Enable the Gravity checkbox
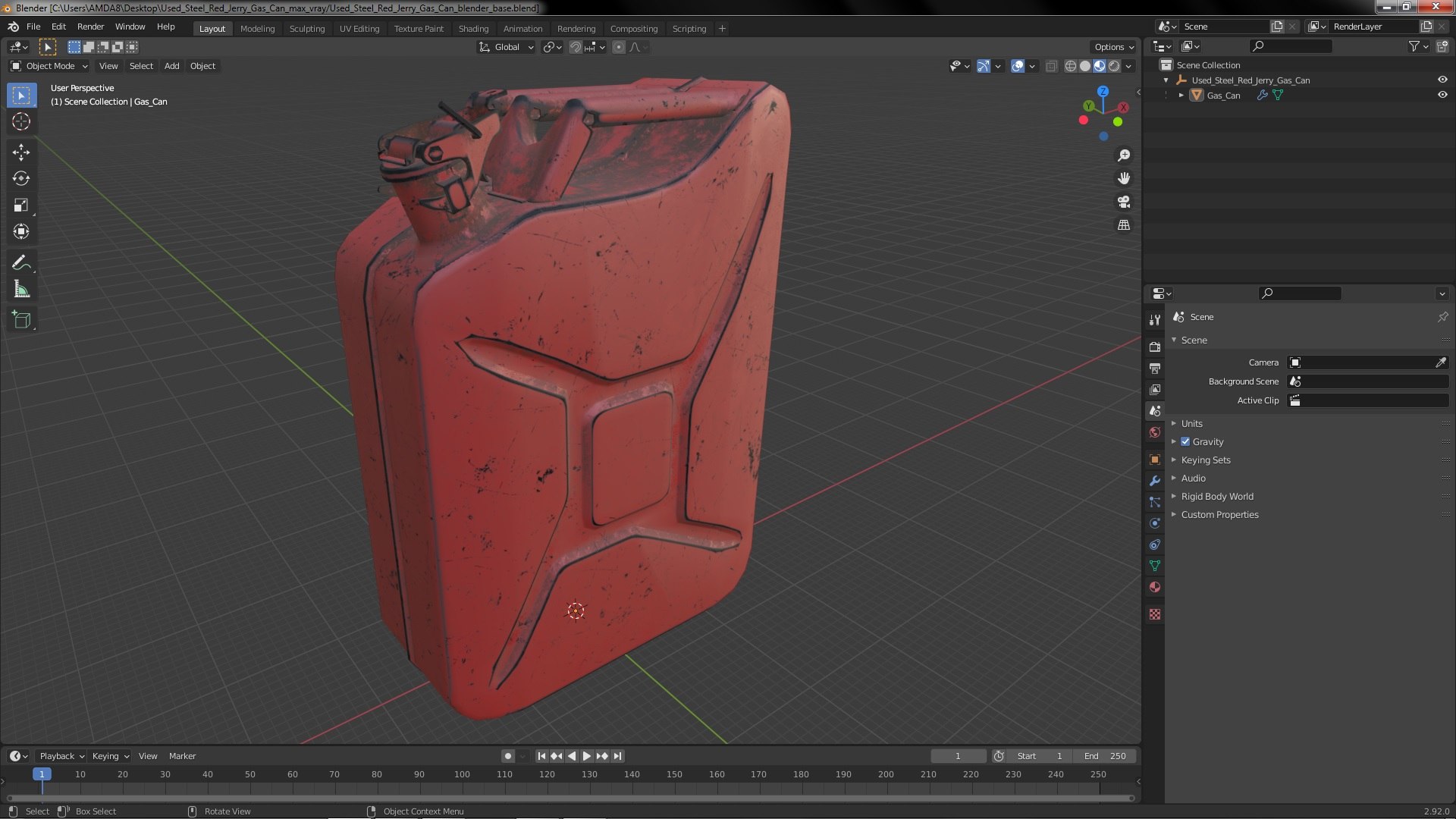The width and height of the screenshot is (1456, 819). click(1185, 442)
